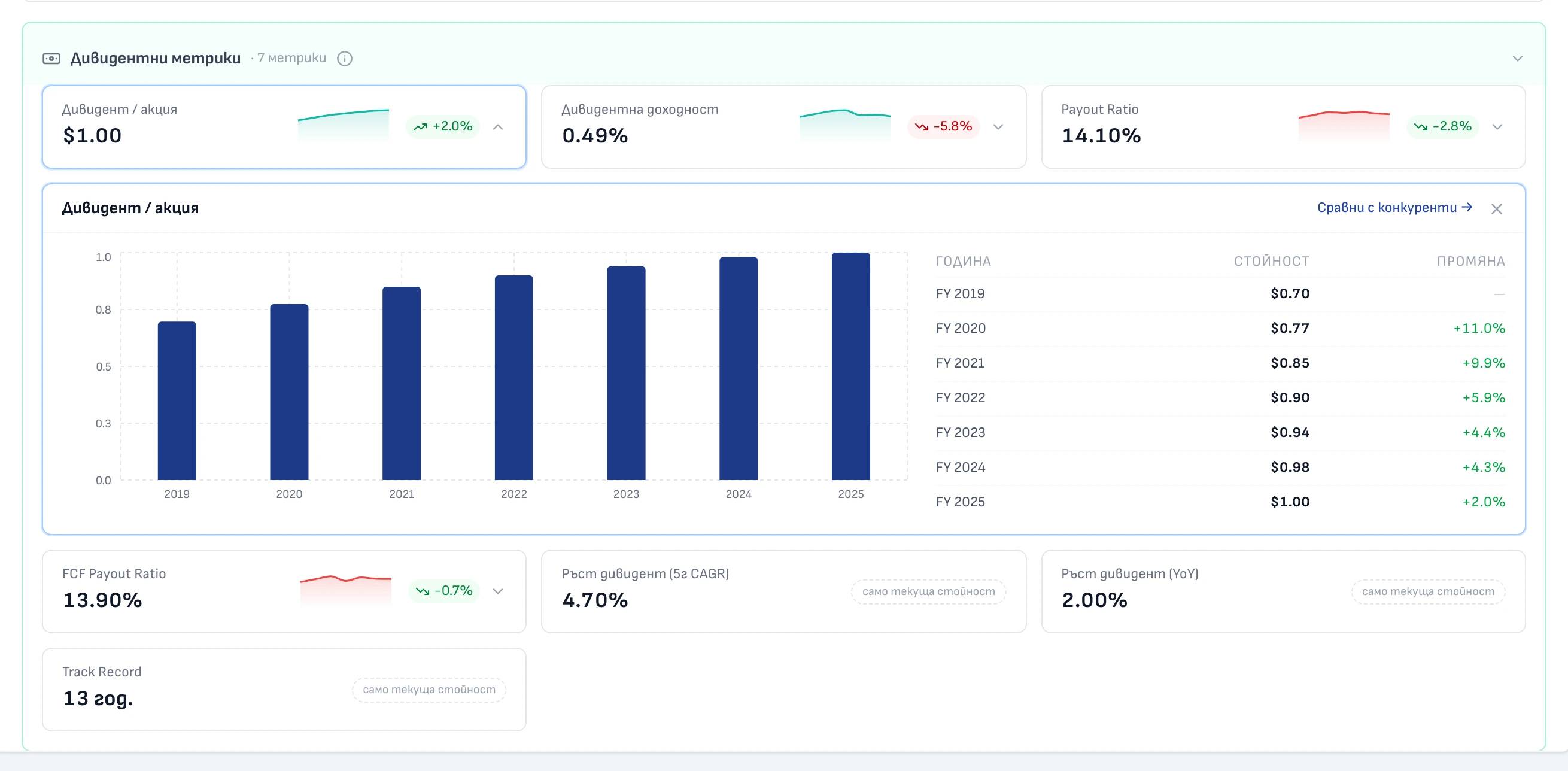The image size is (1568, 771).
Task: Click the 2019 bar in the chart
Action: pos(177,400)
